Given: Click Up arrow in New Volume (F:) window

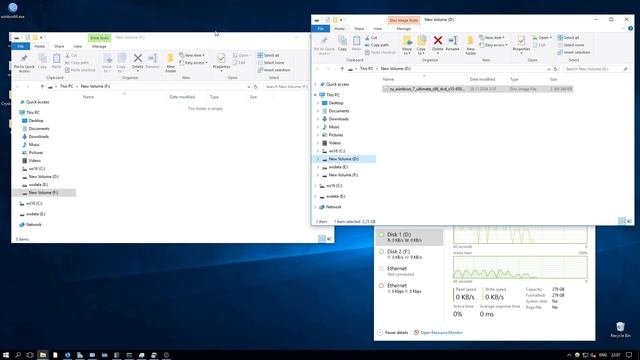Looking at the screenshot, I should click(42, 87).
